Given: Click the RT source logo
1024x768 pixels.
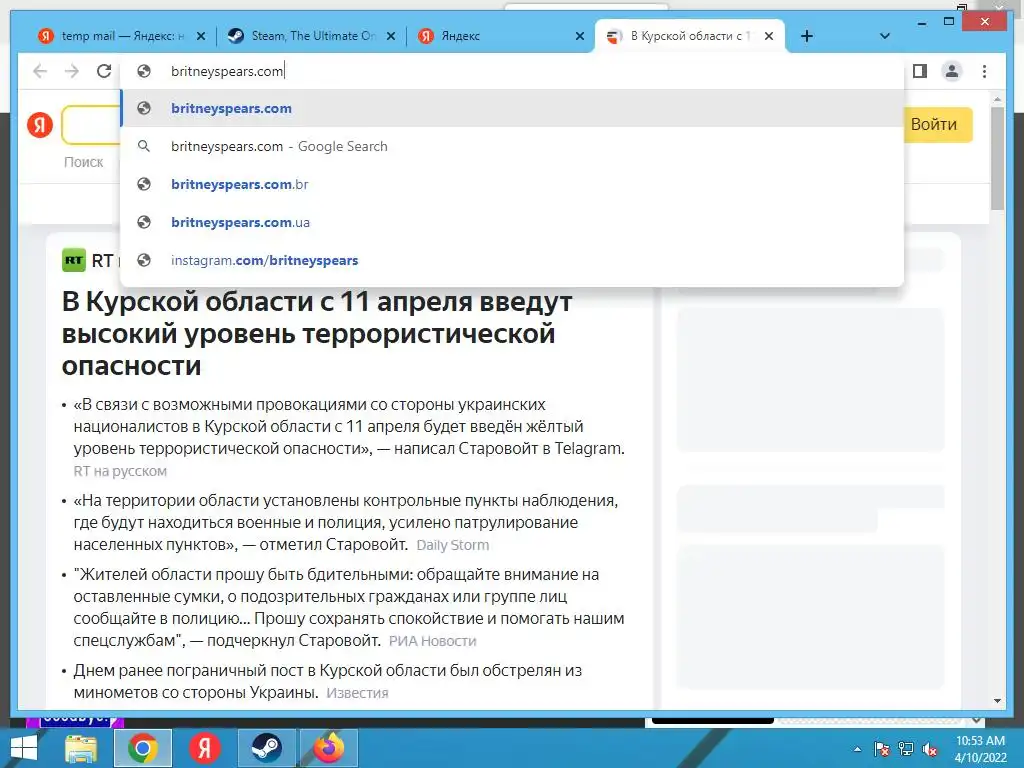Looking at the screenshot, I should (74, 260).
